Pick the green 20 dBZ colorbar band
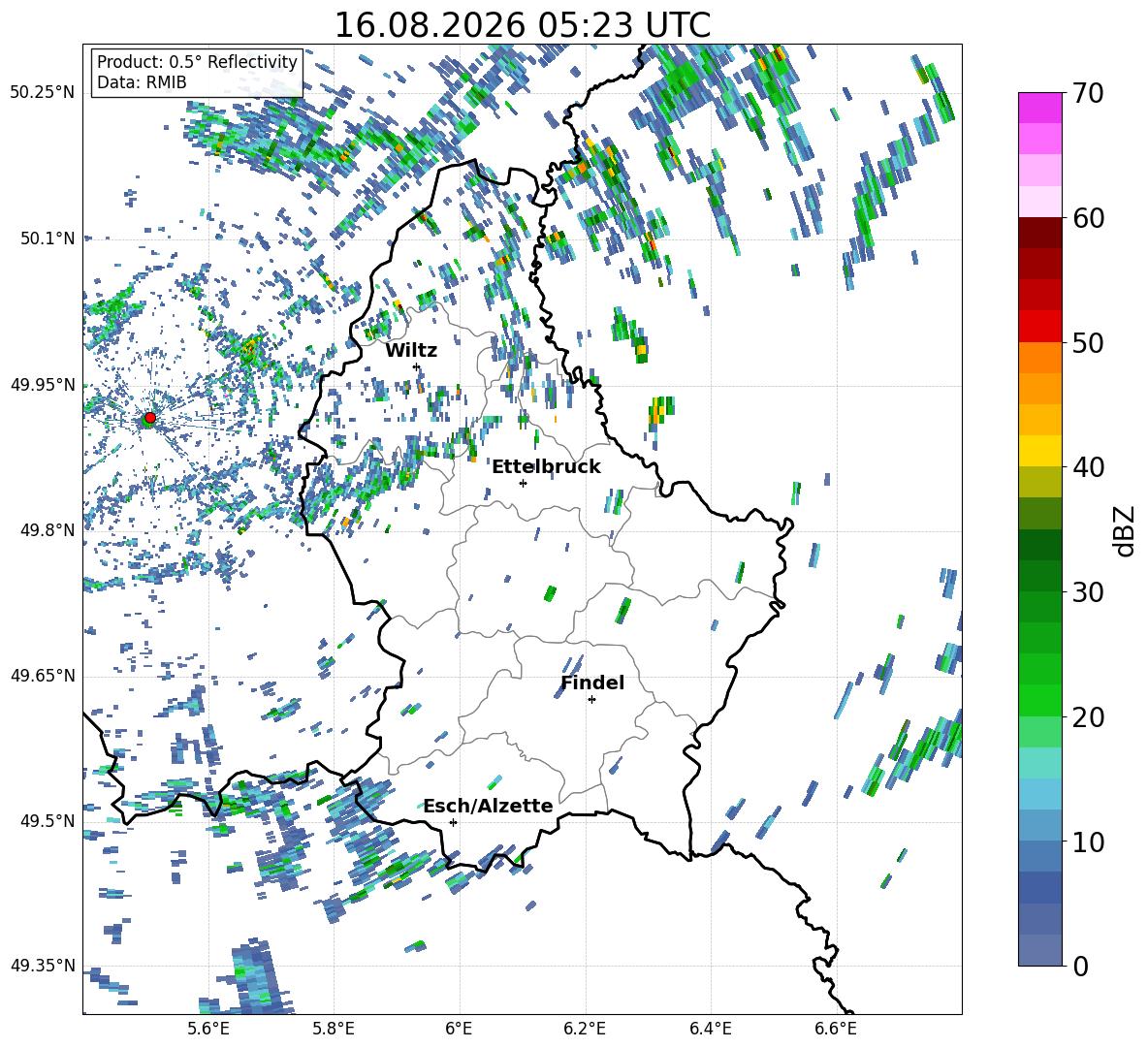1148x1048 pixels. coord(1039,700)
